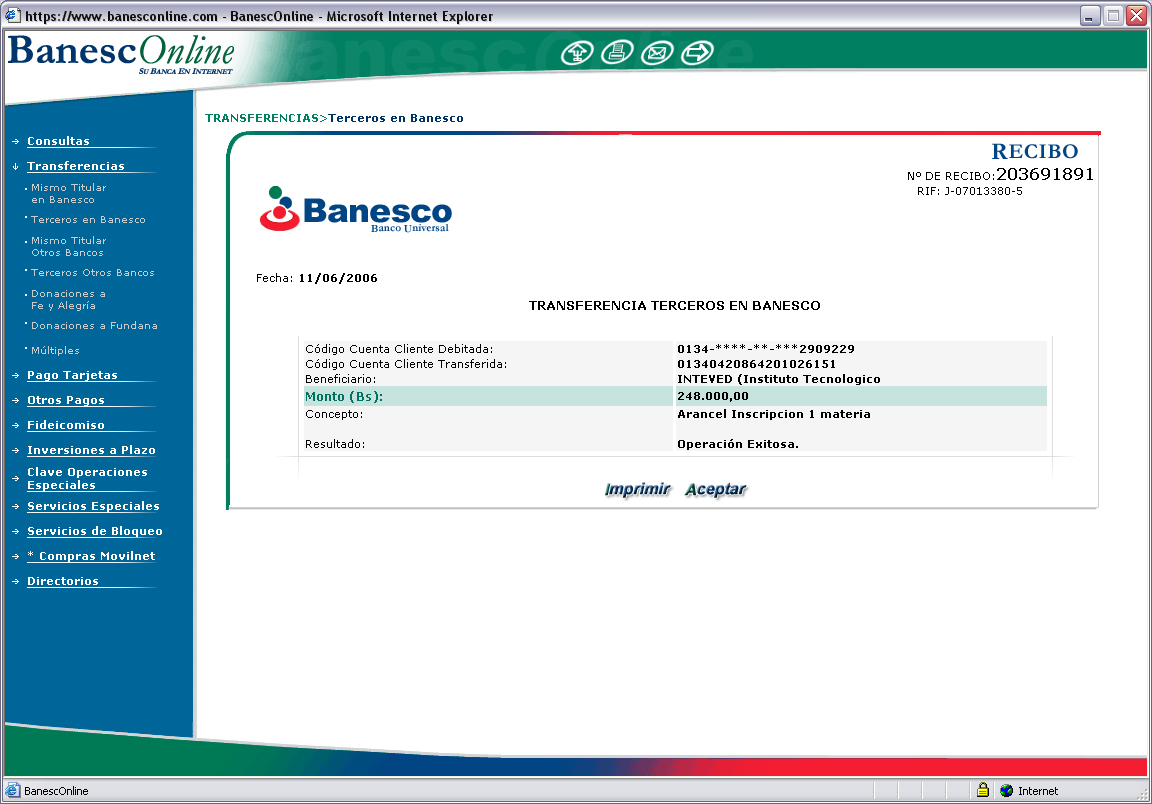Click the arrow bullet beside Servicios Especiales
The width and height of the screenshot is (1152, 804).
pos(15,506)
